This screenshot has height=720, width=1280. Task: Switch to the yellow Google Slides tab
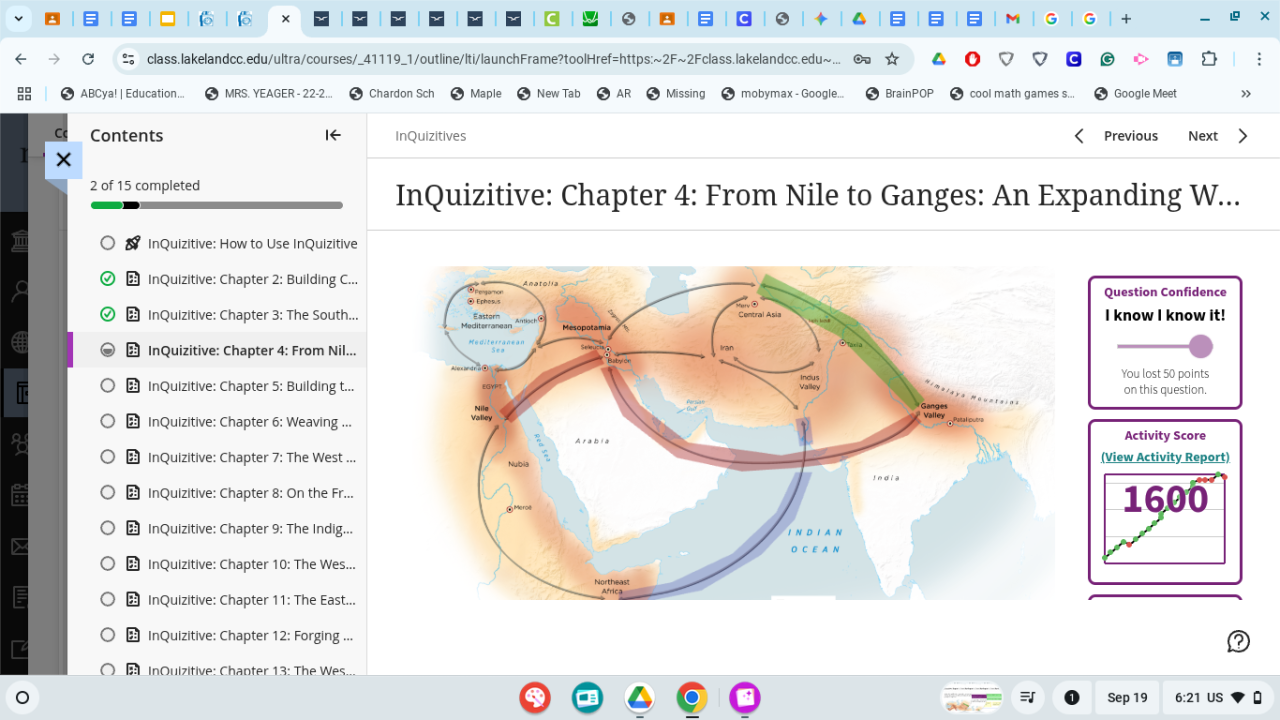click(x=167, y=18)
